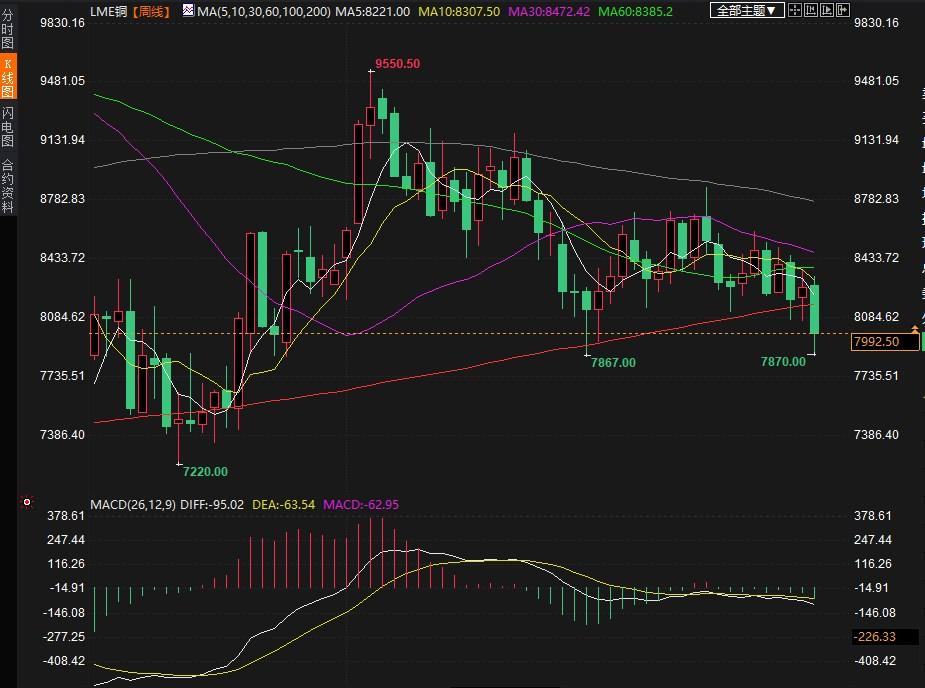The image size is (925, 688).
Task: Open the 全部主题 dropdown
Action: 747,11
